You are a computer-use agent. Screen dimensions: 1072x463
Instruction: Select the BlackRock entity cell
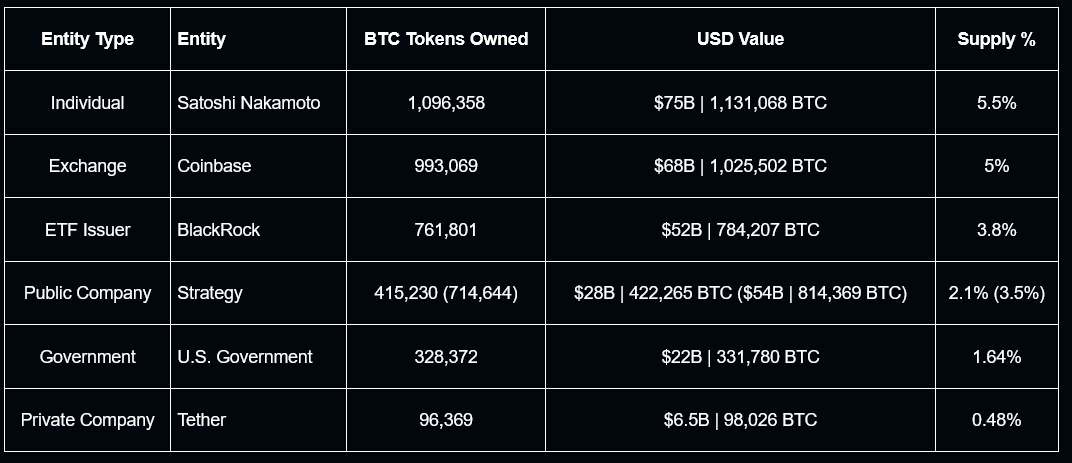(218, 230)
